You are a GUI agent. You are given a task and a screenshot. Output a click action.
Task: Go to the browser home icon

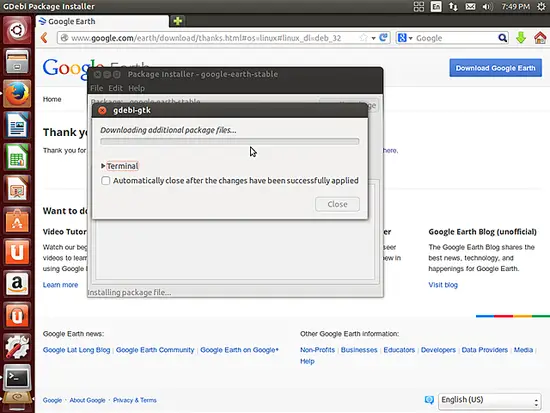pos(540,38)
